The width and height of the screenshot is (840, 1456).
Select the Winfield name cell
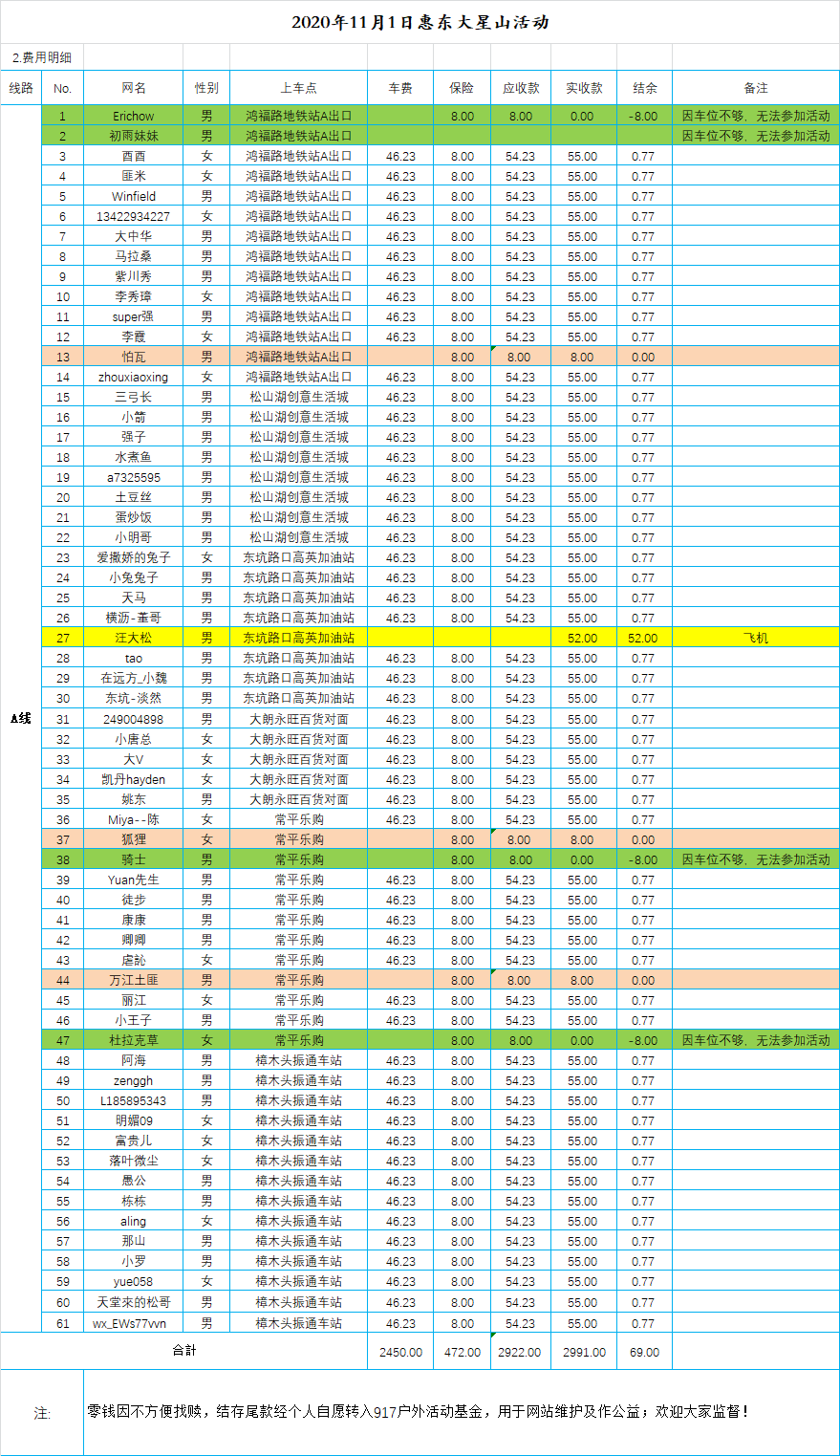click(x=134, y=196)
